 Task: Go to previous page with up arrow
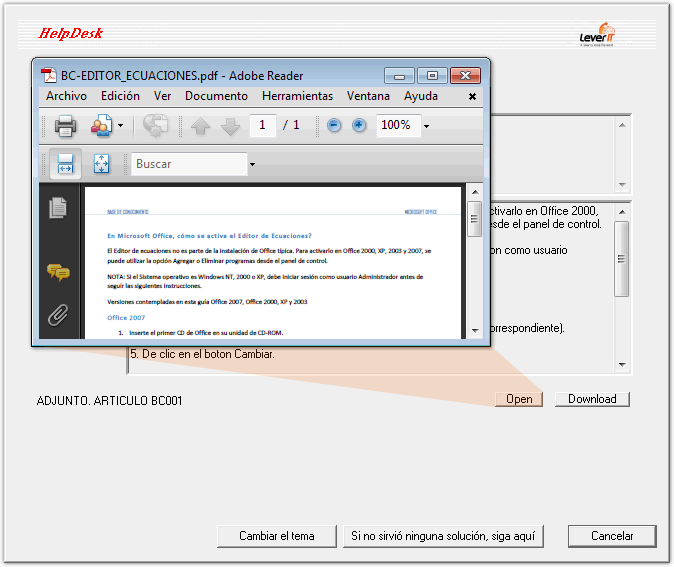pos(200,126)
